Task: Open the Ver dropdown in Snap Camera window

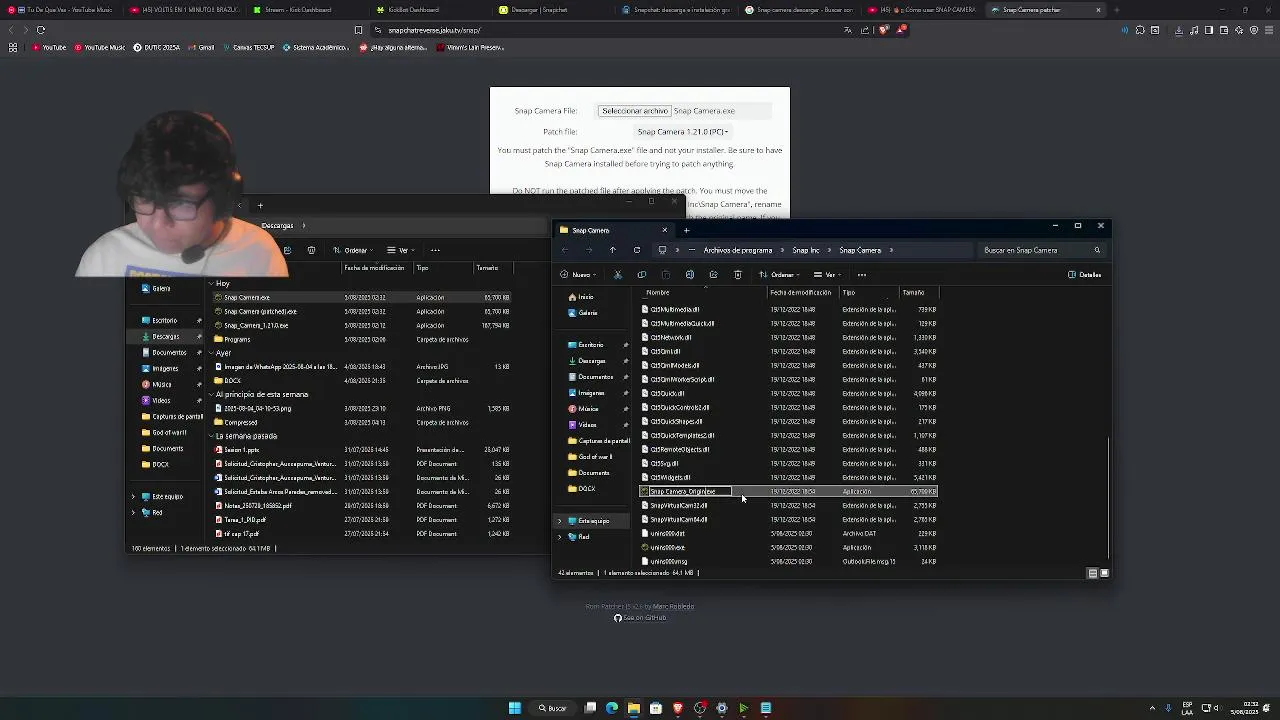Action: coord(827,275)
